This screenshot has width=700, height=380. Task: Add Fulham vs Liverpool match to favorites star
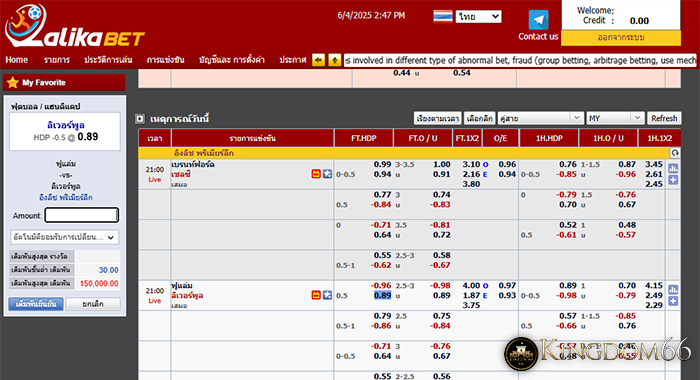tap(327, 295)
